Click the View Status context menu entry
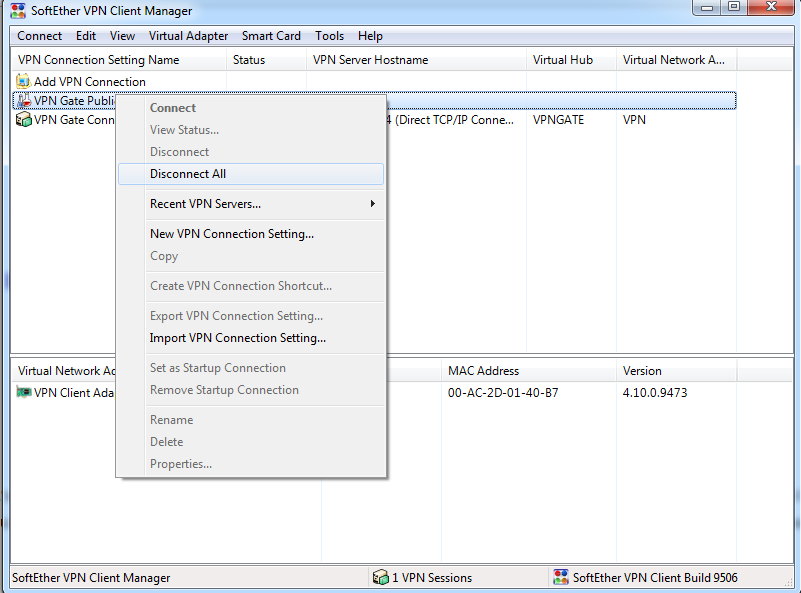Screen dimensions: 801x593 point(251,130)
